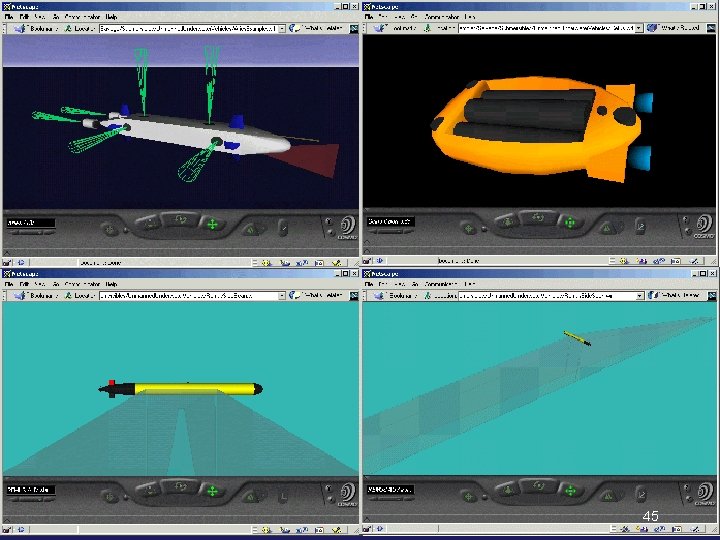Image resolution: width=720 pixels, height=540 pixels.
Task: Open Edit menu in white AUV window
Action: point(24,17)
